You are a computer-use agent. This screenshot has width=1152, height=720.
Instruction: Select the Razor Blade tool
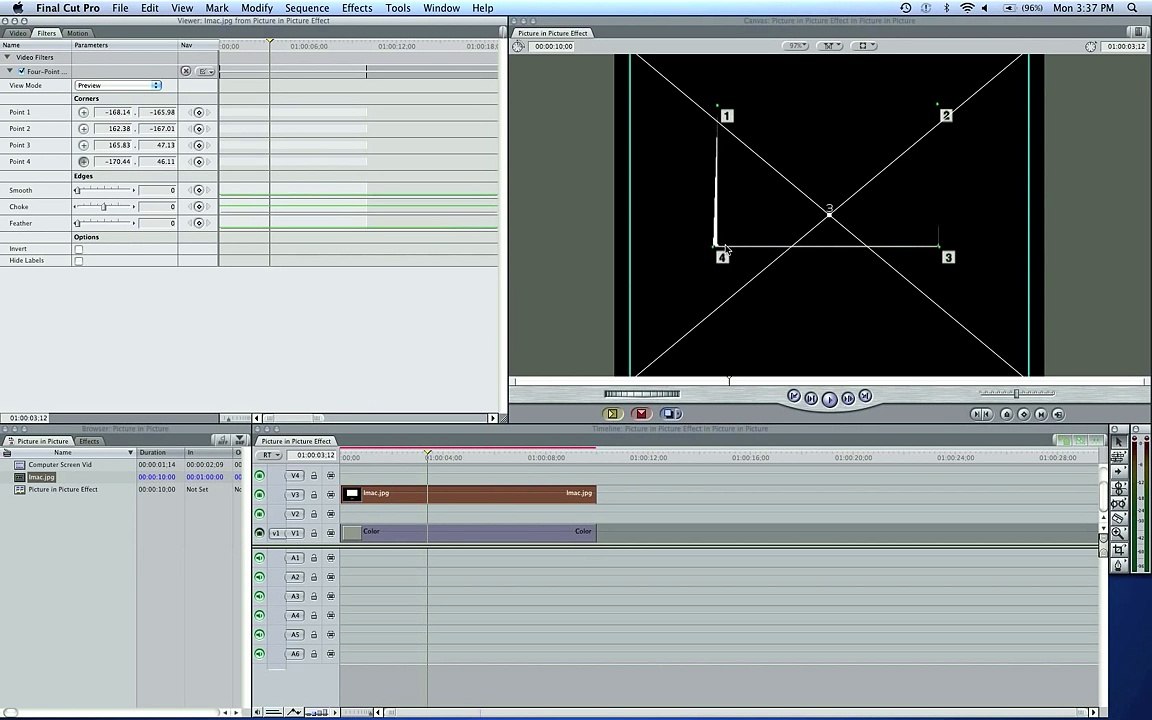(x=1118, y=519)
